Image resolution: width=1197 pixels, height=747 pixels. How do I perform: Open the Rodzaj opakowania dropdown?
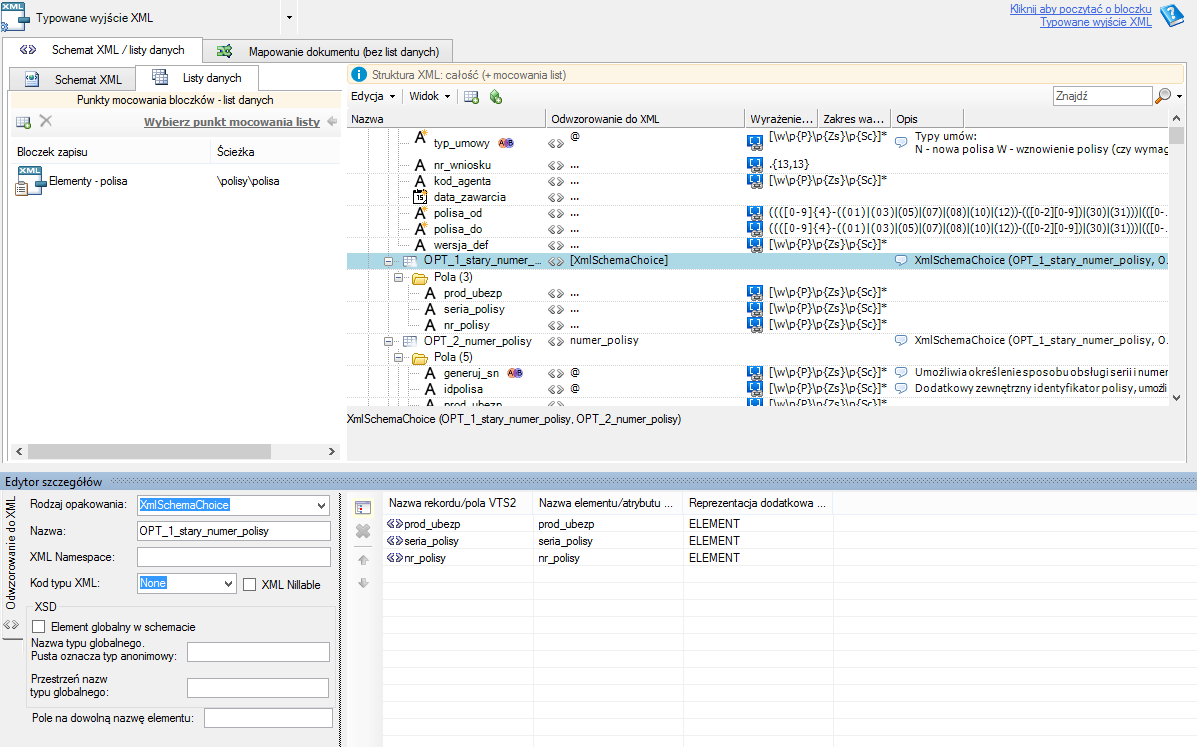[x=321, y=505]
